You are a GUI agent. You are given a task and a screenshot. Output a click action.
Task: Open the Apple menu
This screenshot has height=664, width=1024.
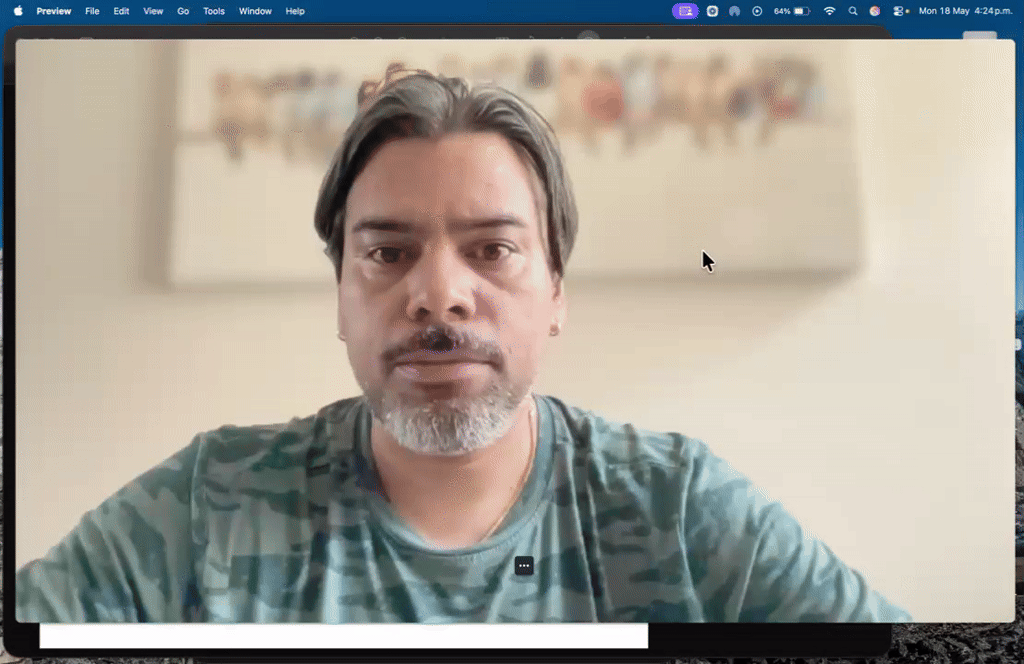point(18,11)
